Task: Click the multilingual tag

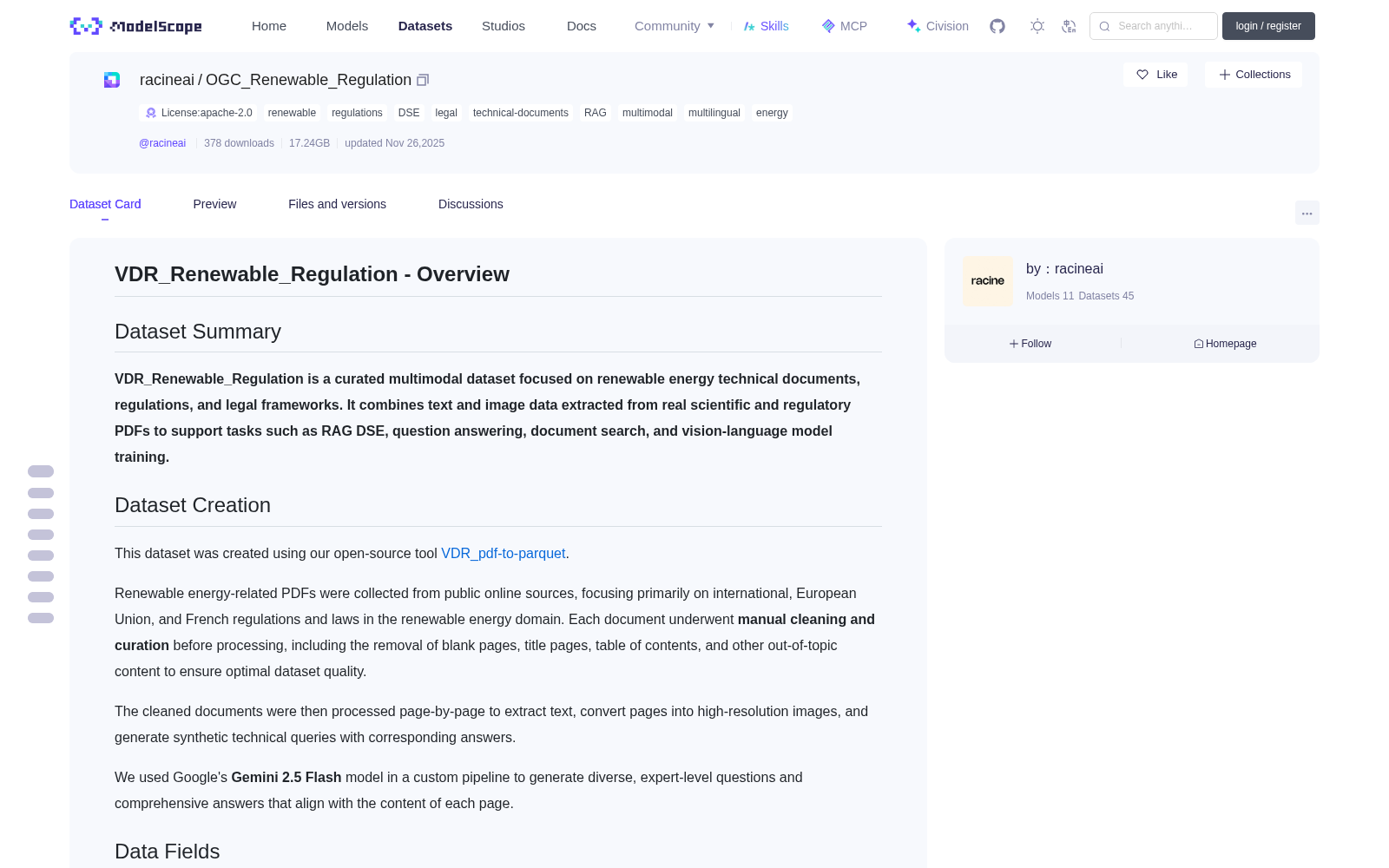Action: 714,113
